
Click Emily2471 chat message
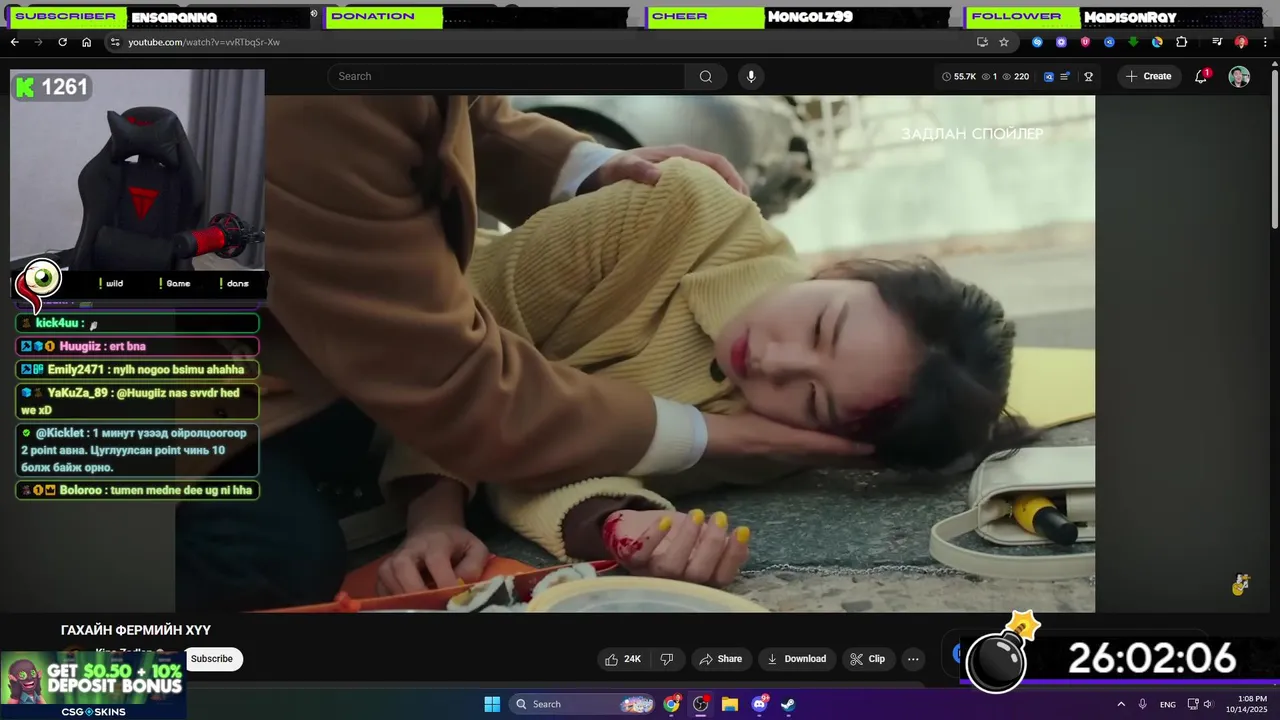point(137,369)
